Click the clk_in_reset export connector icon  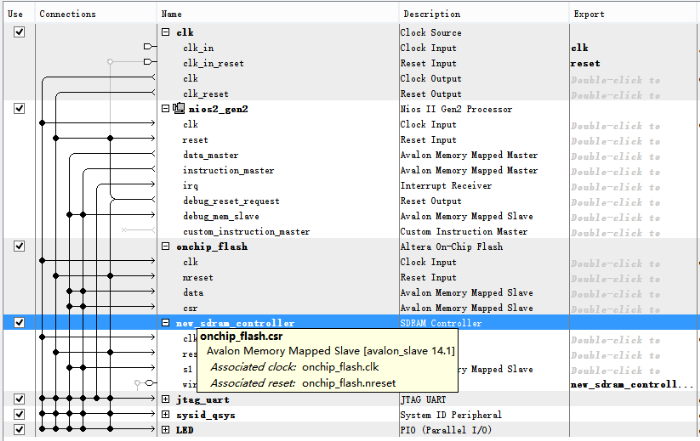coord(150,62)
